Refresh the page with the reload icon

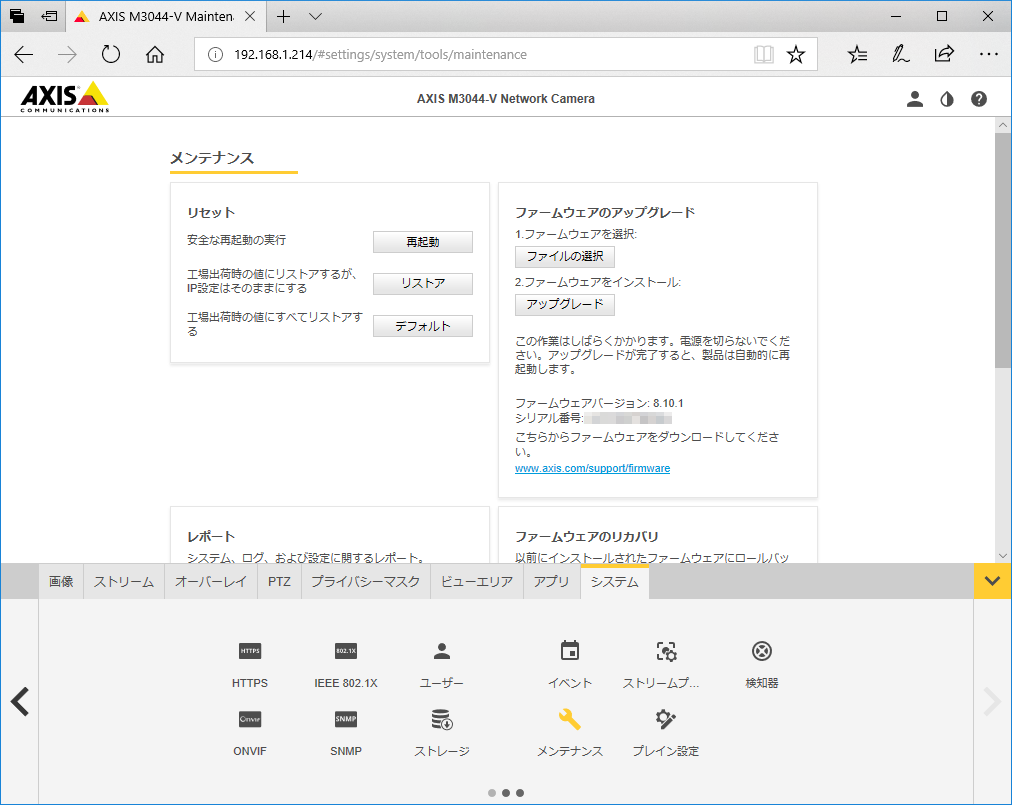coord(111,54)
